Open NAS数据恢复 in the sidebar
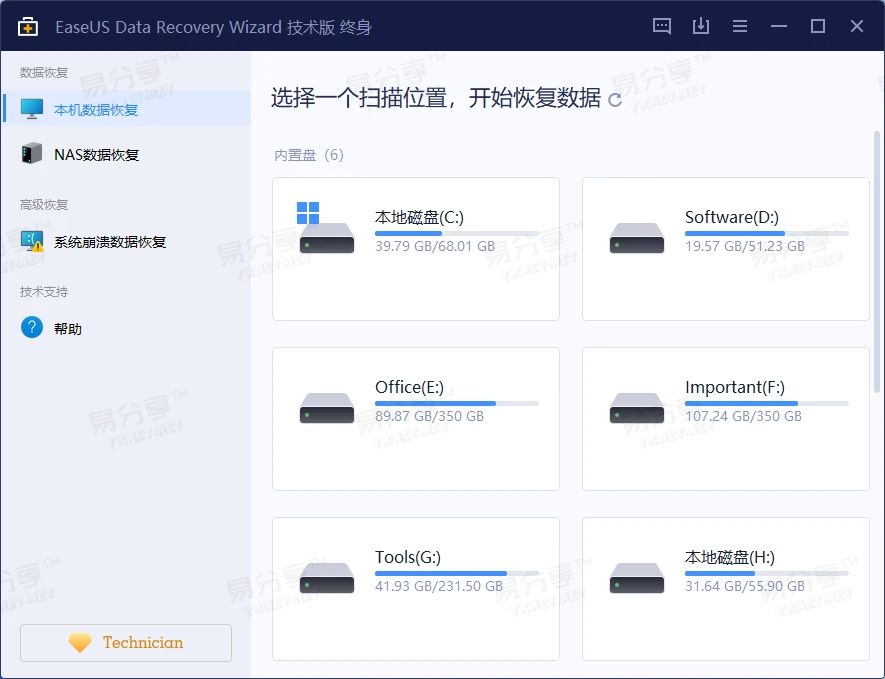 point(126,154)
